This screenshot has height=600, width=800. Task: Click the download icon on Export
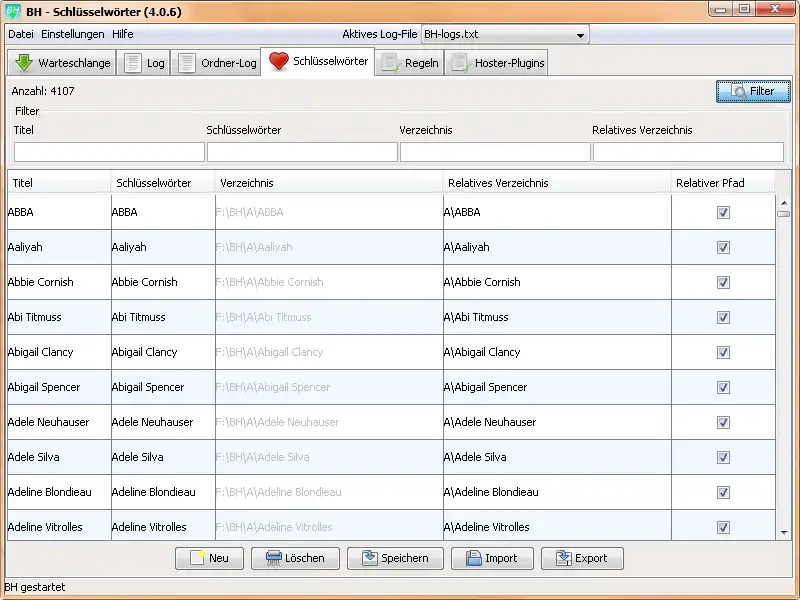point(564,558)
